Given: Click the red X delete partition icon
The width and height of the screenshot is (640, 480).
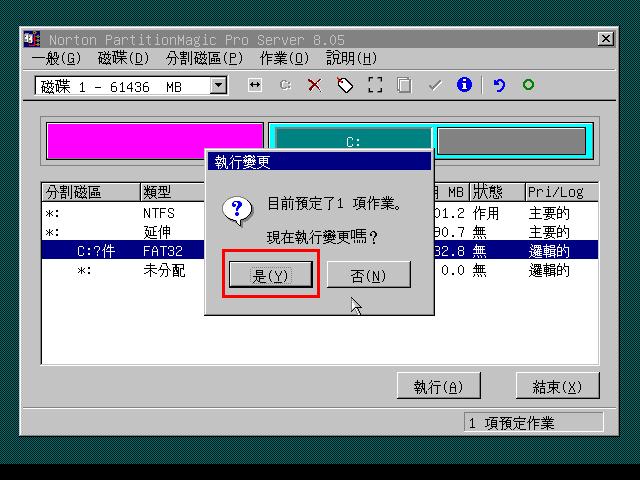Looking at the screenshot, I should [314, 85].
